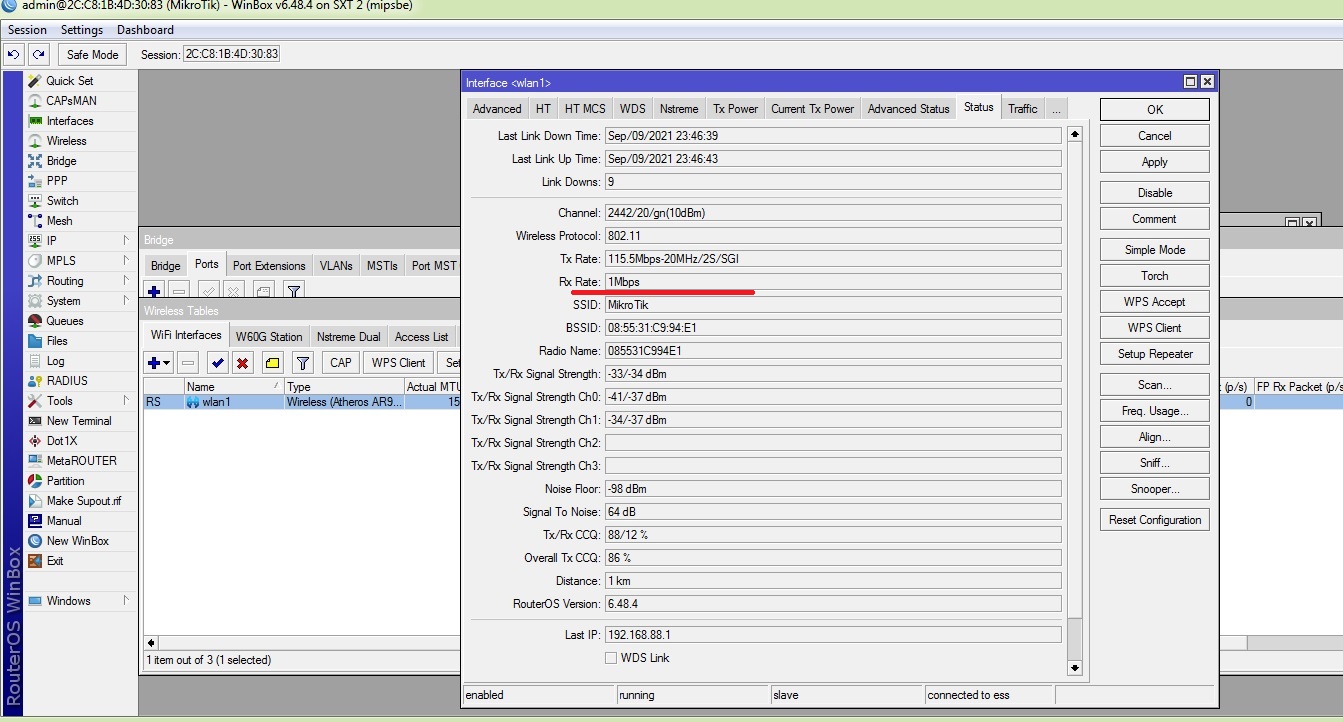Switch to the HT MCS tab

coord(585,109)
